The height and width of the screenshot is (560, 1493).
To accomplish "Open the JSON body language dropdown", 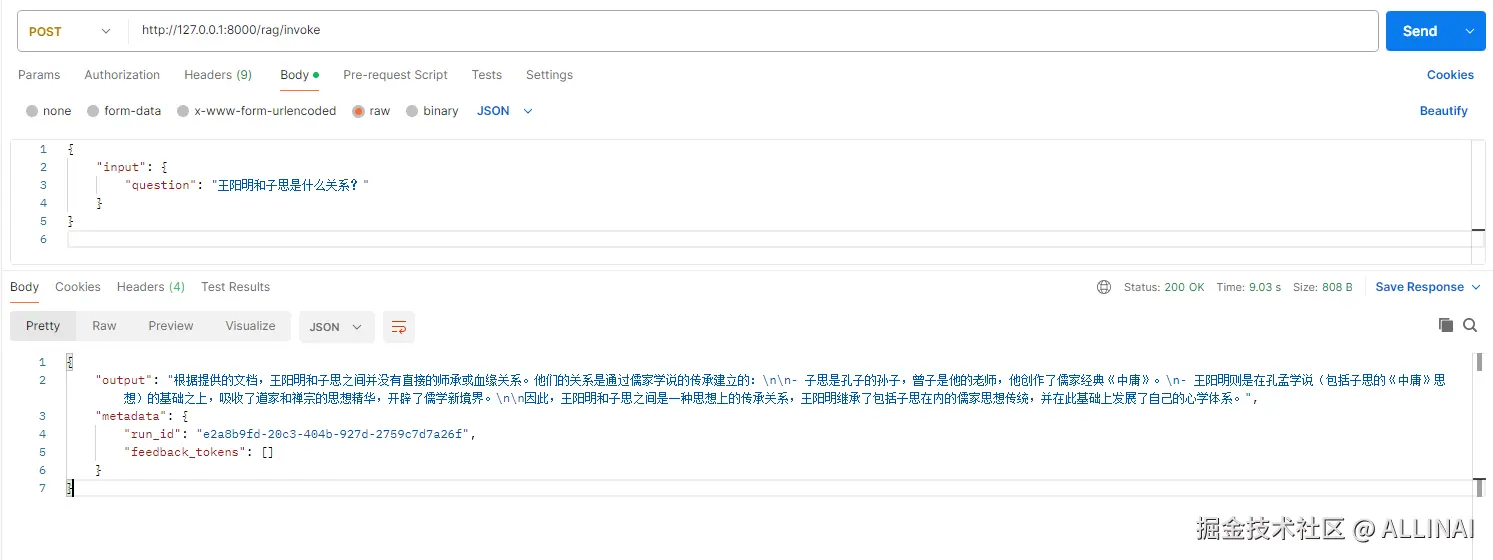I will (x=505, y=111).
